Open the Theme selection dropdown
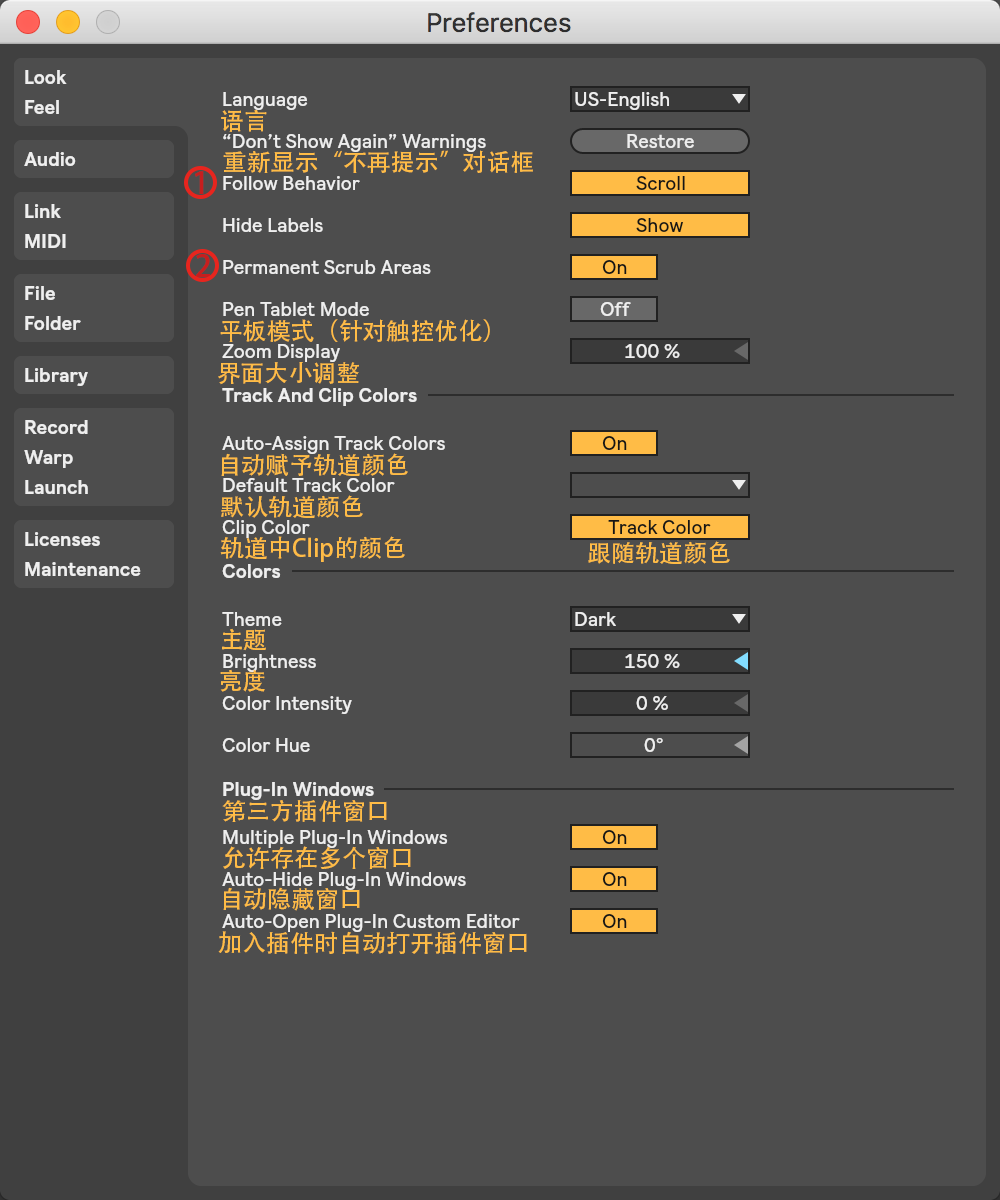Viewport: 1000px width, 1200px height. 659,619
